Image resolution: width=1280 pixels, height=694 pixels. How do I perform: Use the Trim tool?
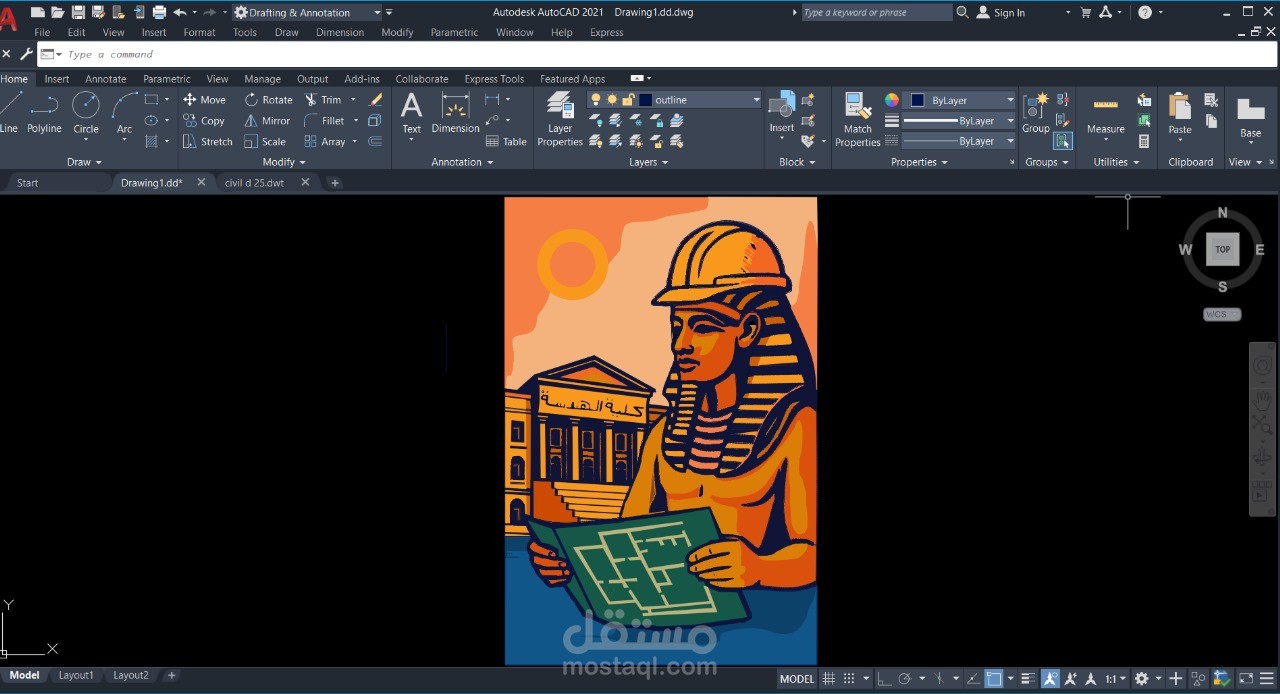click(x=323, y=100)
